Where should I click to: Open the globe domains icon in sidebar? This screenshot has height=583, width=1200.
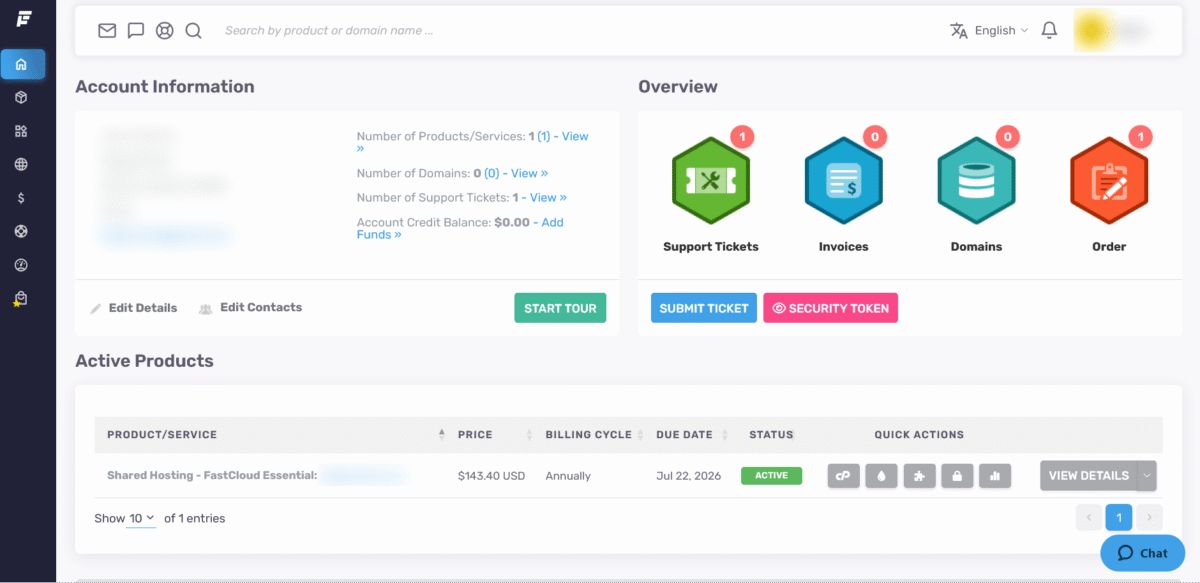coord(21,165)
